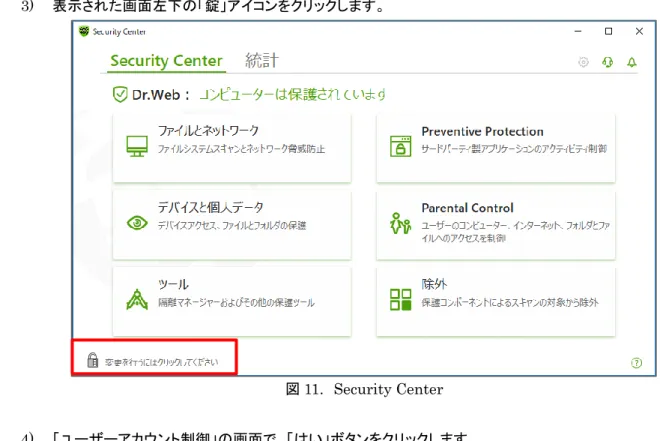This screenshot has width=660, height=441.
Task: Close the Security Center window
Action: tap(639, 31)
